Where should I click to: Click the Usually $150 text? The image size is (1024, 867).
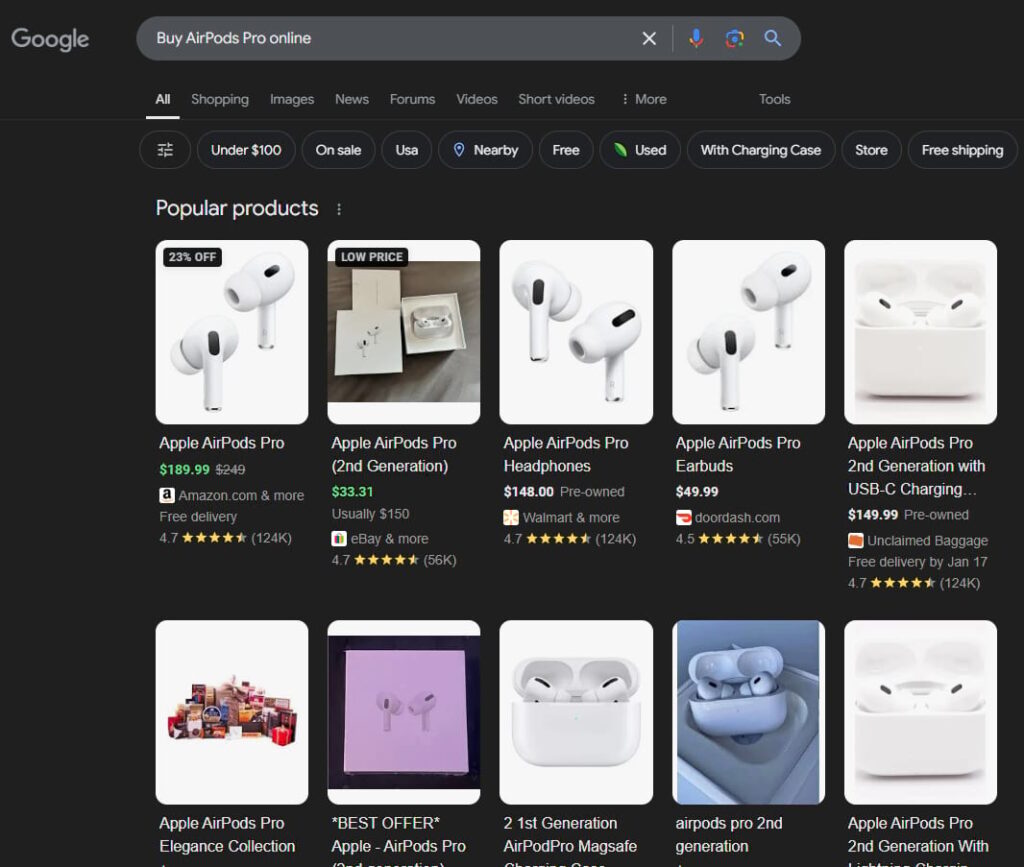coord(370,514)
